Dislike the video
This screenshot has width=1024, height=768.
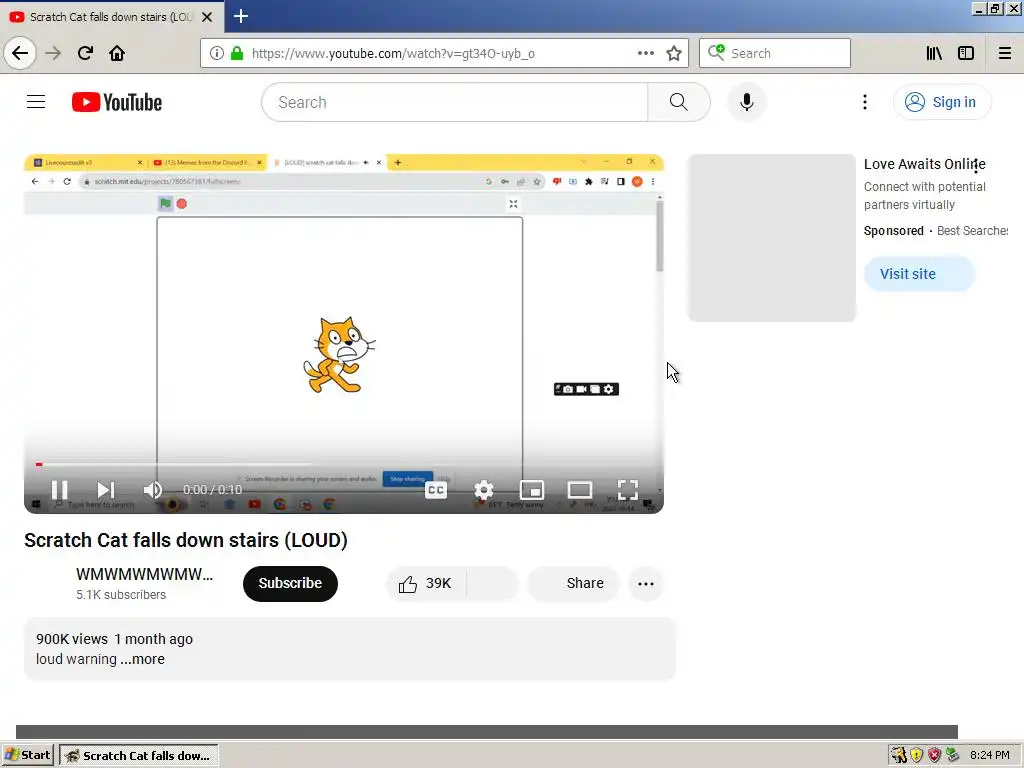pos(492,583)
